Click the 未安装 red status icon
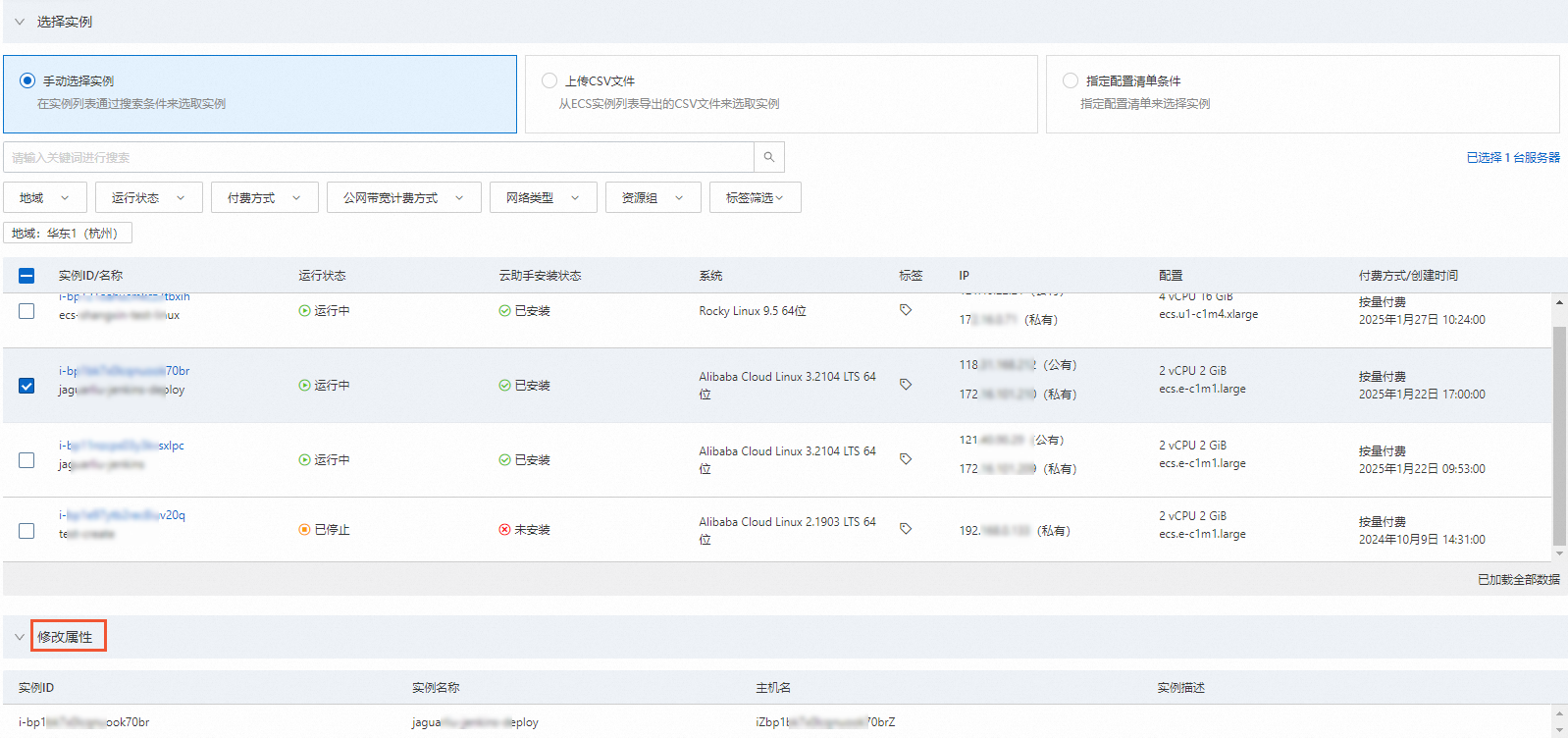The height and width of the screenshot is (738, 1568). tap(504, 530)
